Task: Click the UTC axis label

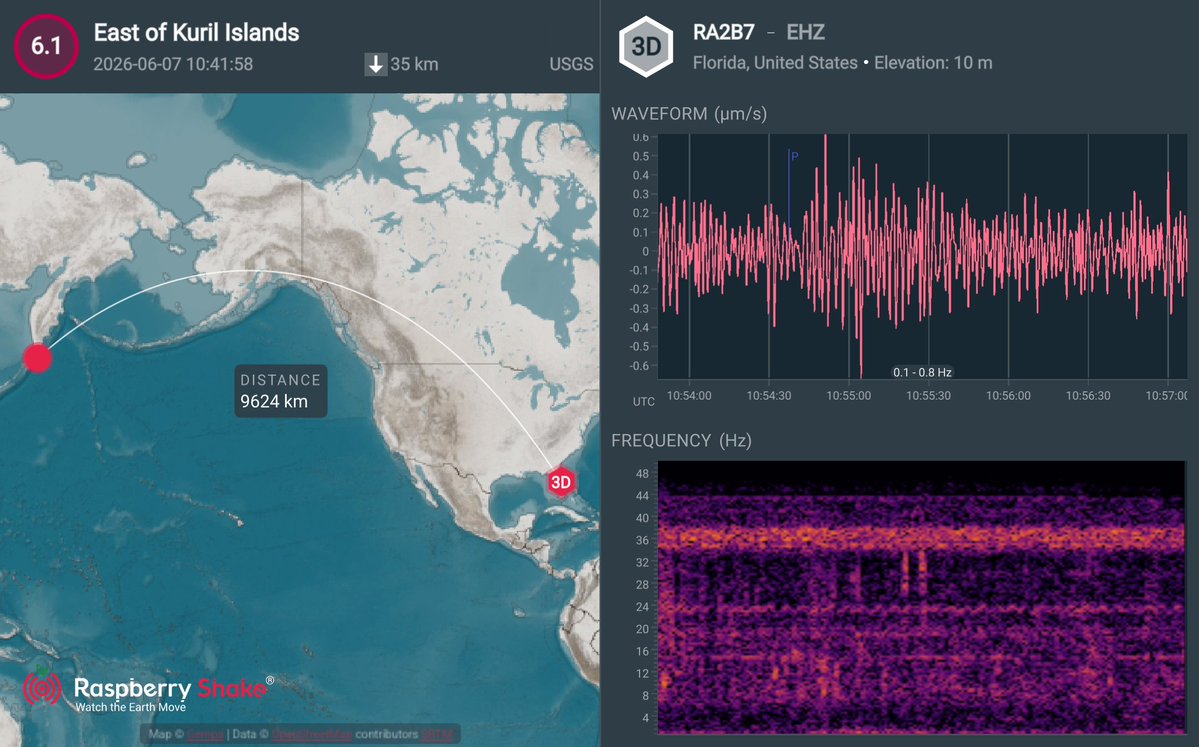Action: [x=644, y=401]
